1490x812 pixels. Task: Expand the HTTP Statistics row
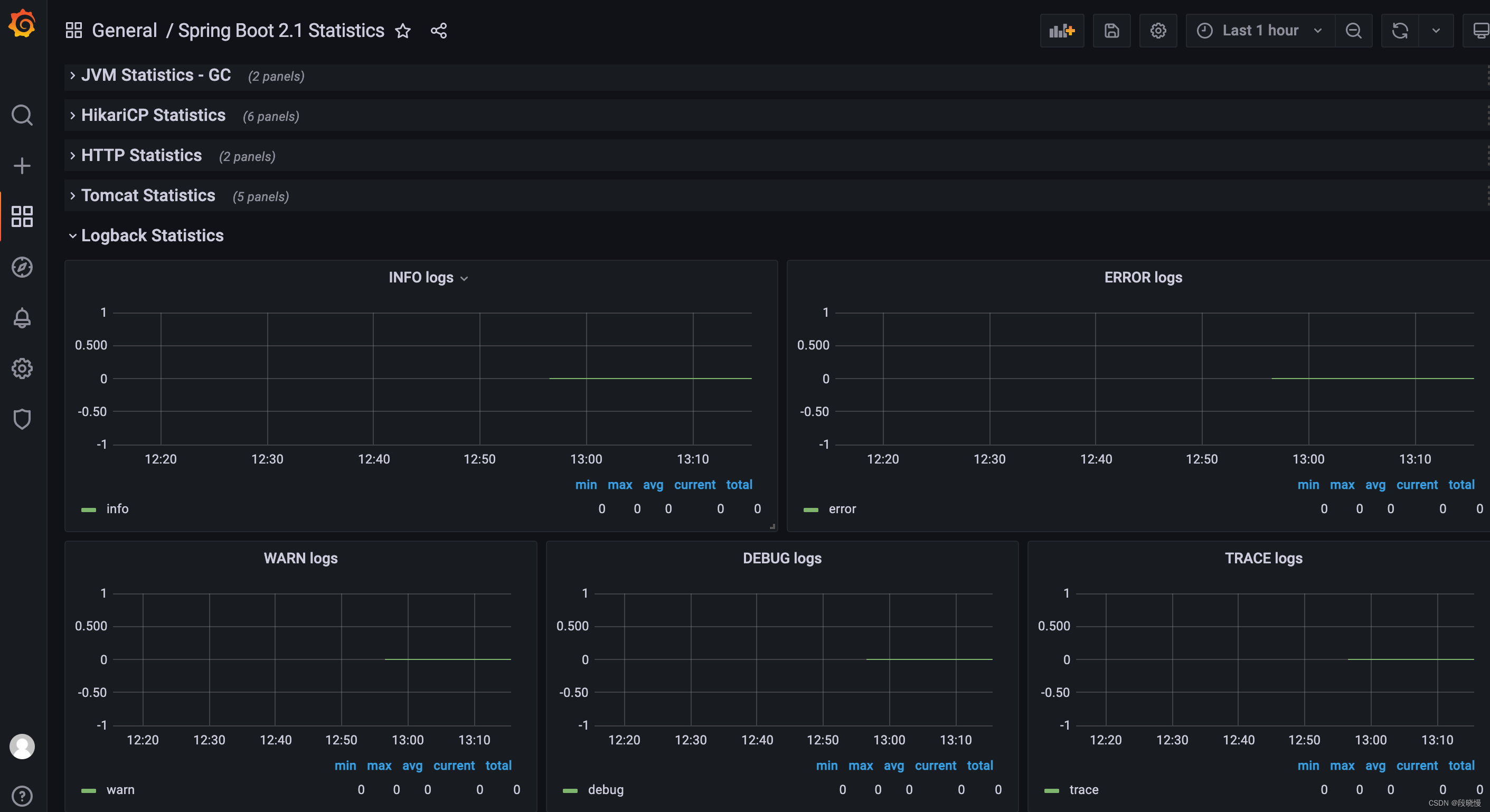pos(141,155)
